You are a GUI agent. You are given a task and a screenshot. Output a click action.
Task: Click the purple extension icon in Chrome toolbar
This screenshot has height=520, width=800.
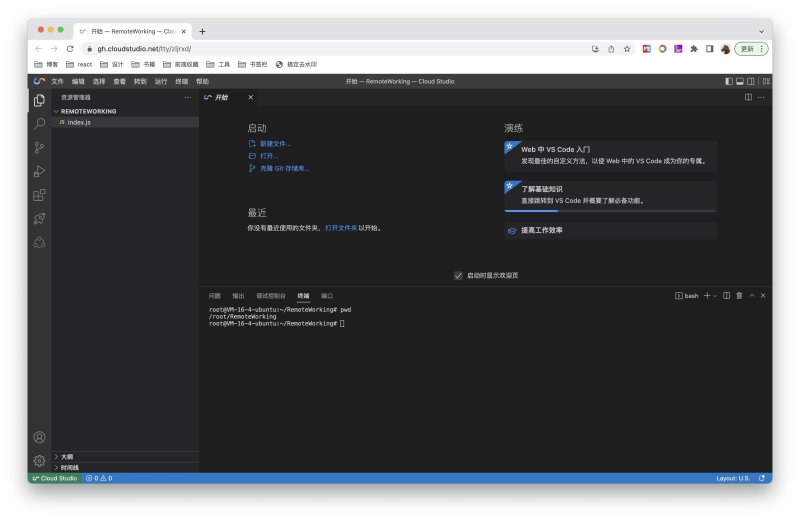pos(678,49)
